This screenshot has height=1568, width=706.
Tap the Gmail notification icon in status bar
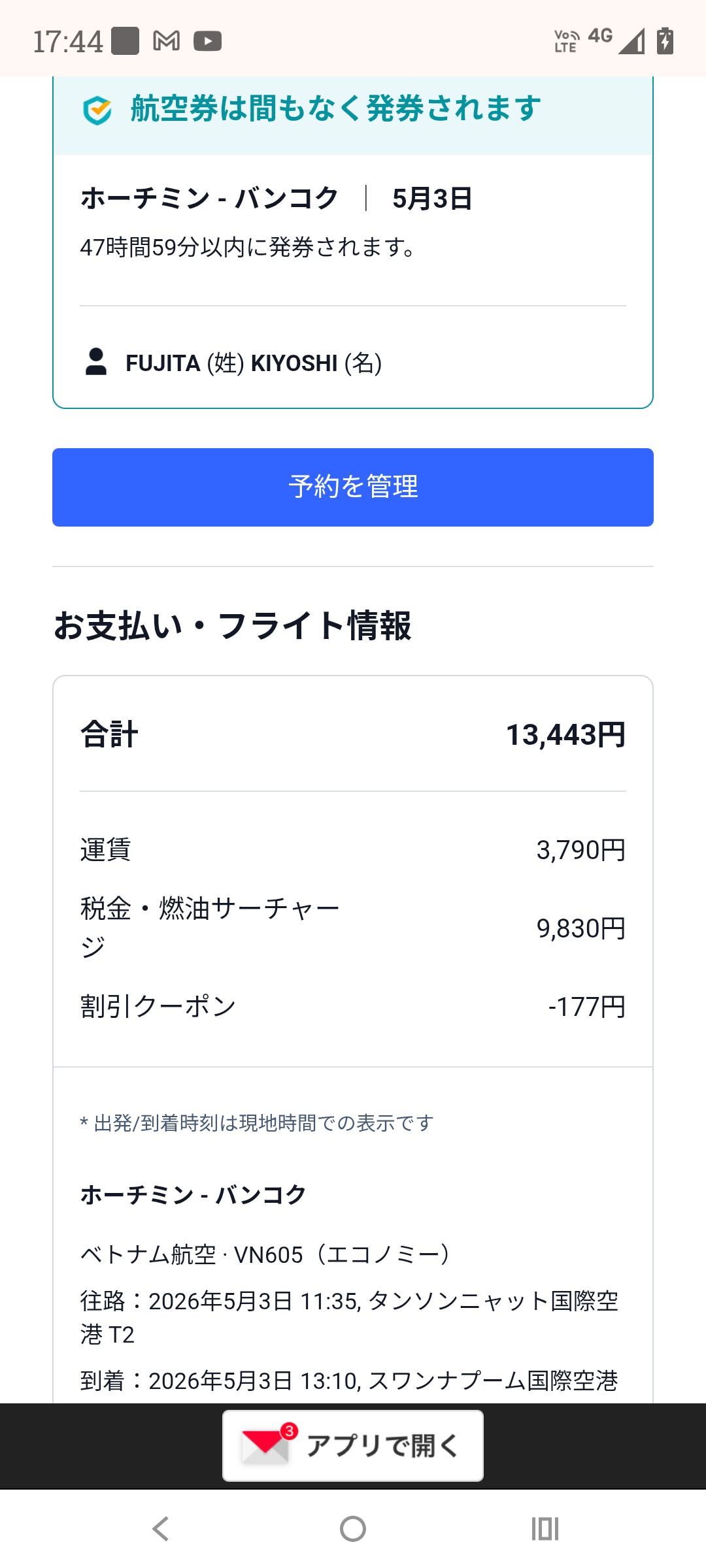pyautogui.click(x=166, y=42)
